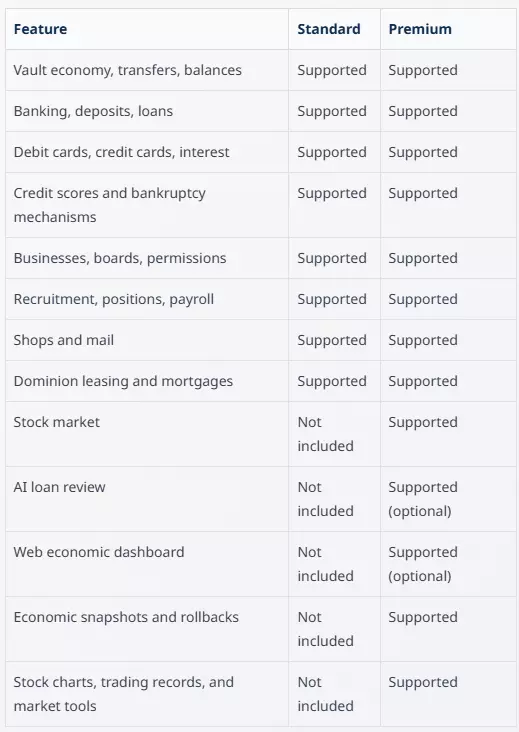Click Credit scores and bankruptcy mechanisms text
The height and width of the screenshot is (732, 519).
tap(110, 205)
